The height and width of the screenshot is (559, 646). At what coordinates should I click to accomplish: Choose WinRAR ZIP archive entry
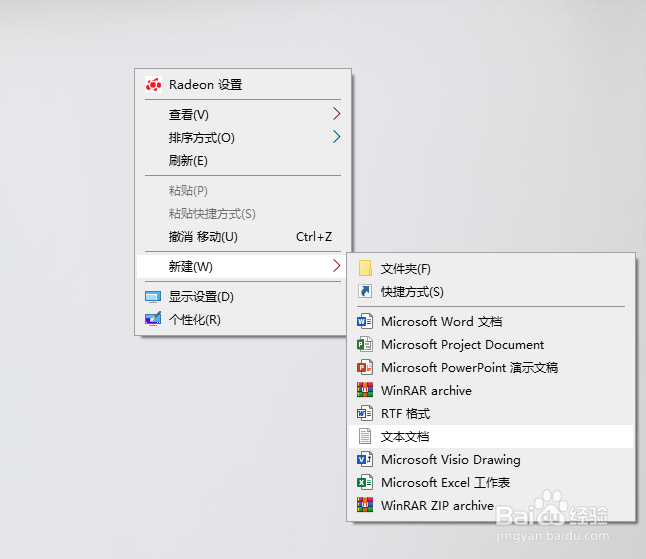tap(491, 505)
